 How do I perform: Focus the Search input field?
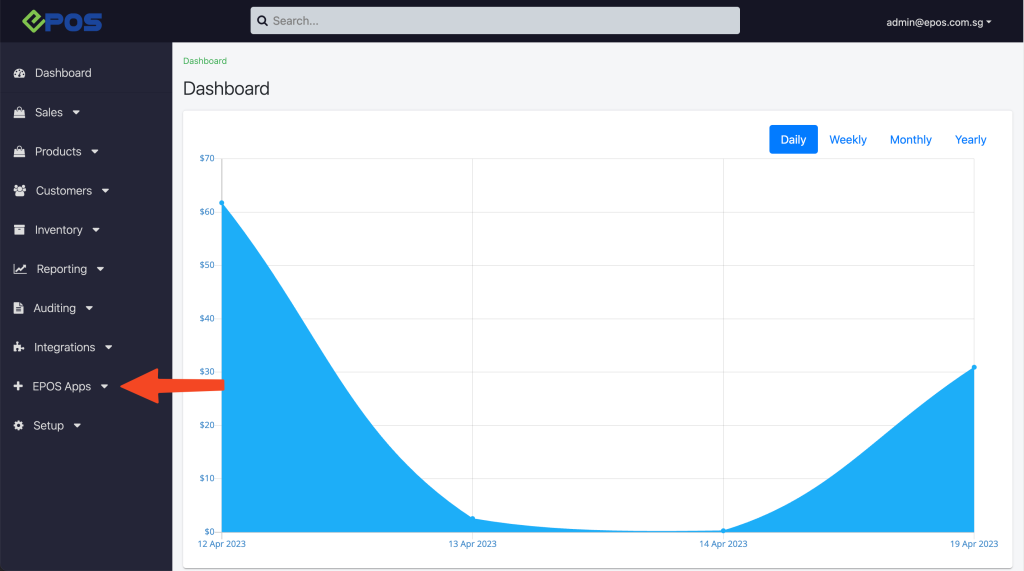[495, 21]
